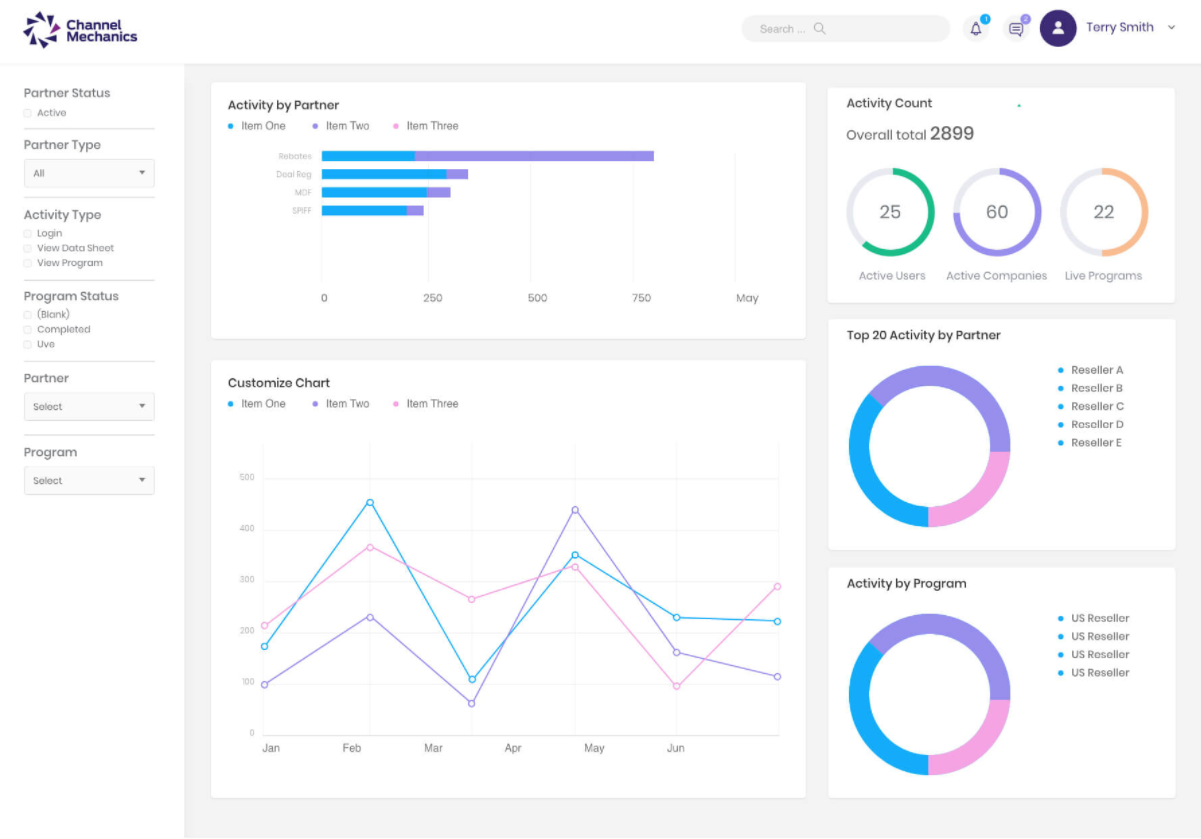
Task: Click the Live Programs ring showing 22
Action: pos(1104,212)
